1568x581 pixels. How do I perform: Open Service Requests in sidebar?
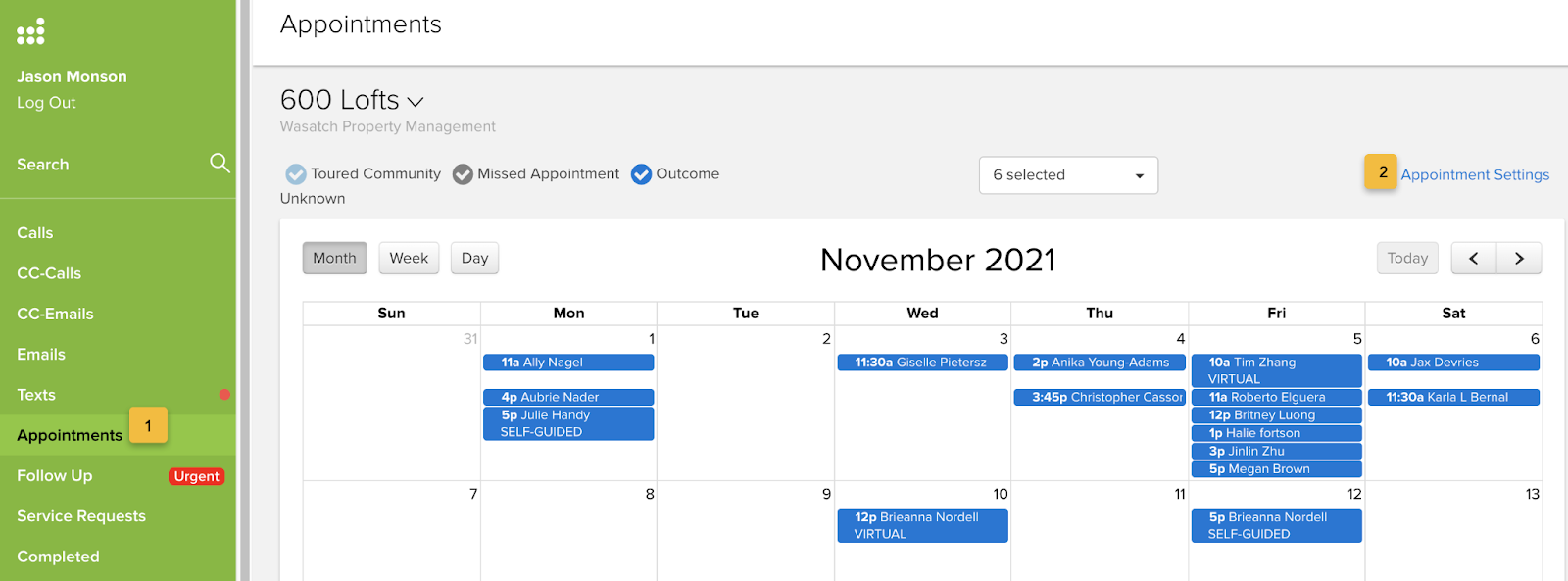(81, 516)
